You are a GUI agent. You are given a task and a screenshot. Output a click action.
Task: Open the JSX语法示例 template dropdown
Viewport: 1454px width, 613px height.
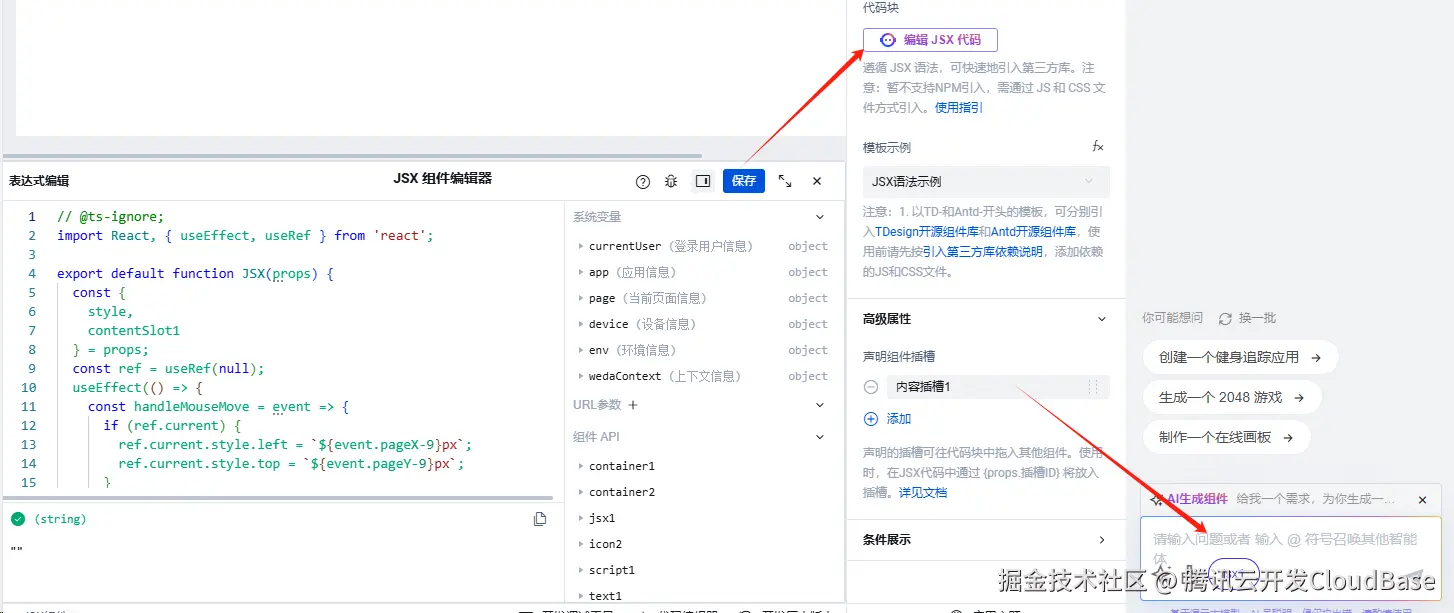986,182
